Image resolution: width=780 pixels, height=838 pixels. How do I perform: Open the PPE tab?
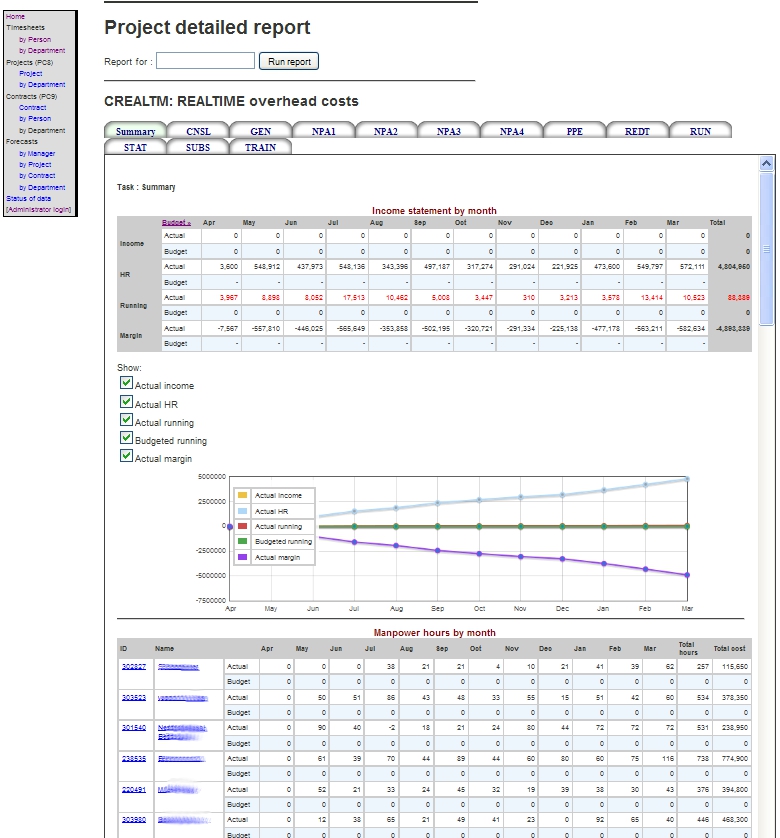click(574, 131)
